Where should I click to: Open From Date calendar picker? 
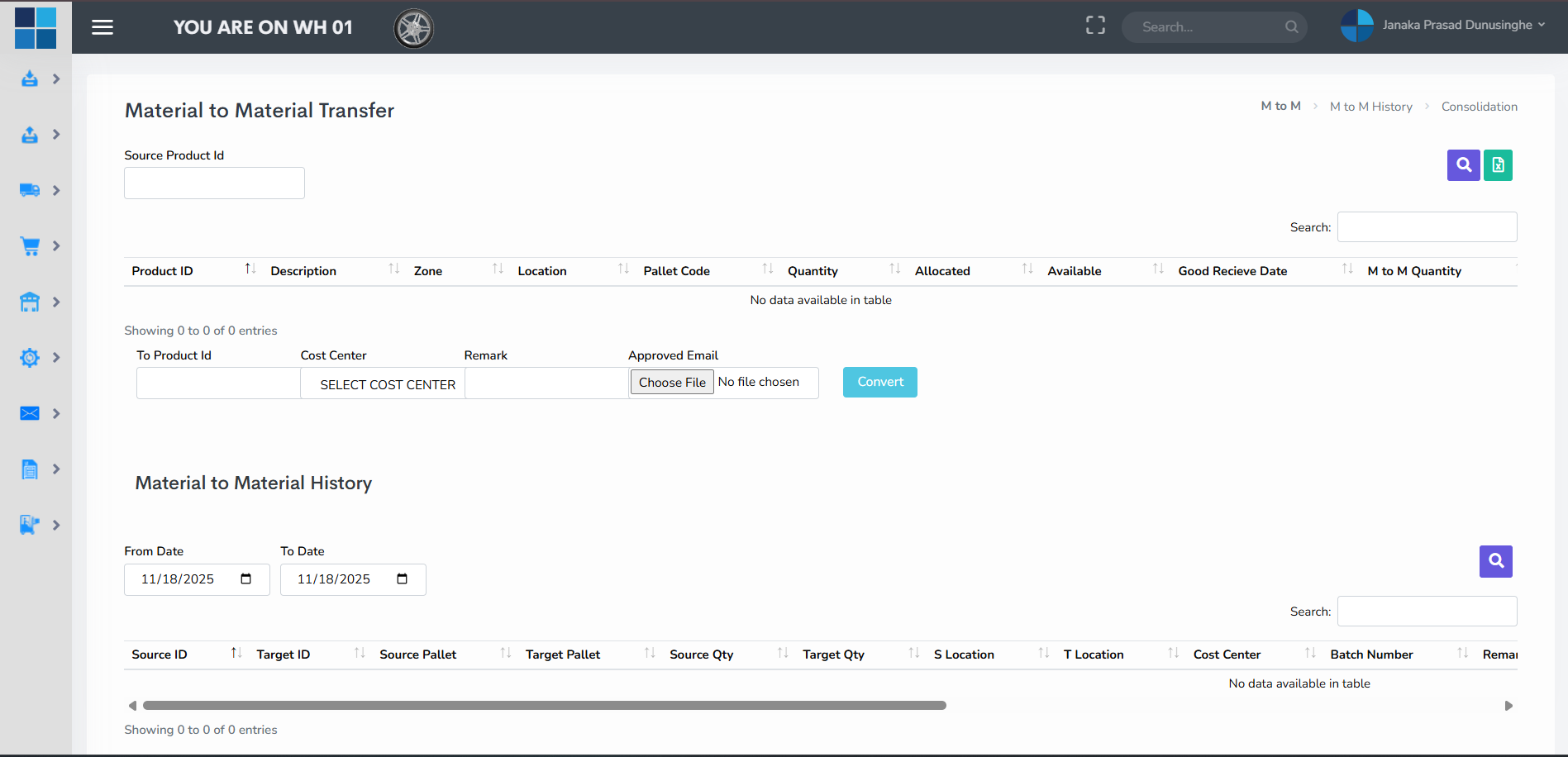click(245, 579)
